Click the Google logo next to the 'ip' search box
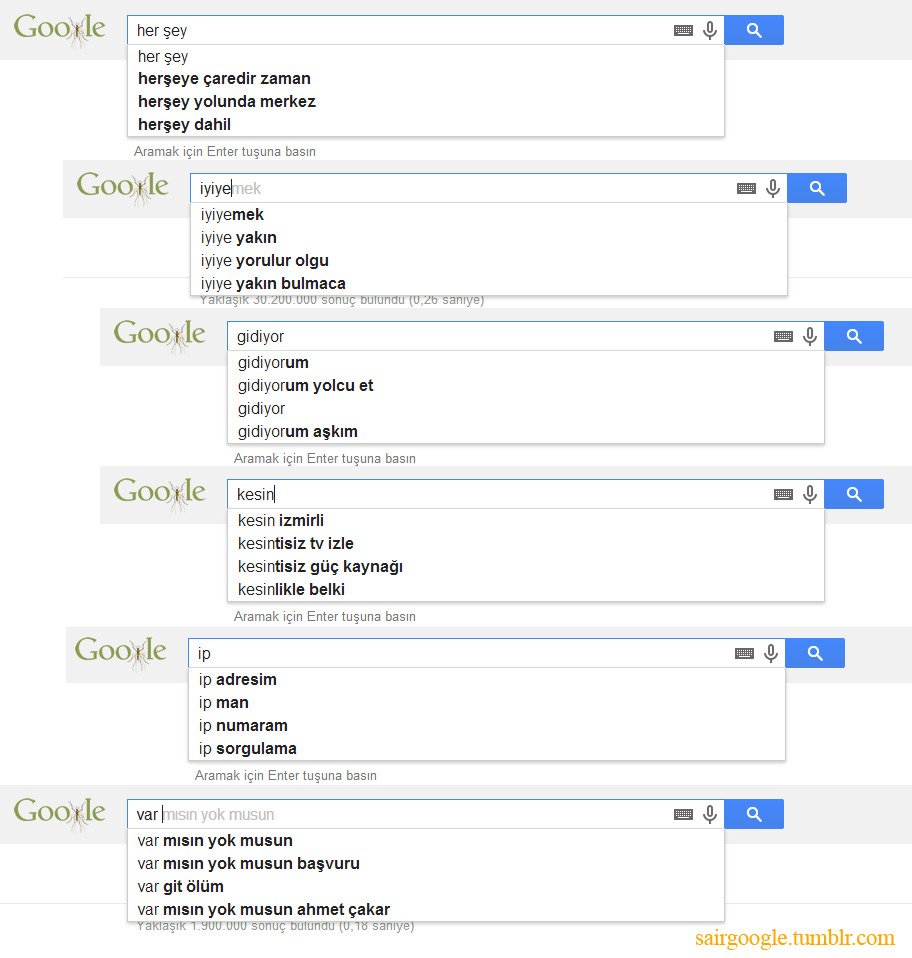Image resolution: width=912 pixels, height=958 pixels. click(x=120, y=651)
